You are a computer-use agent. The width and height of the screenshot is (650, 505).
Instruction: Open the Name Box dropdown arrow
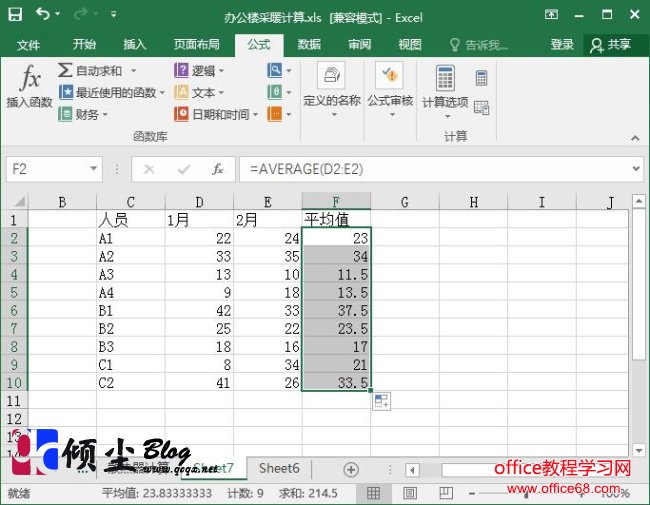click(x=94, y=169)
